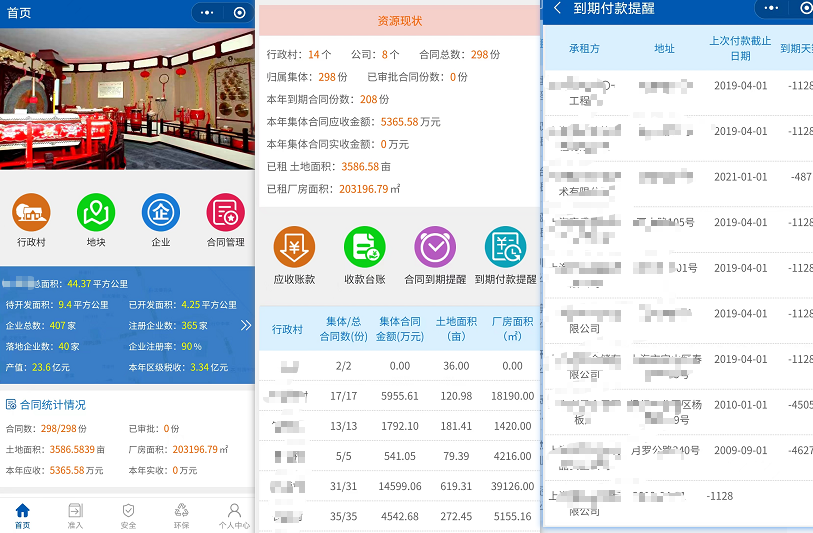
Task: Go back using the arrow beside 到期付款提醒 title
Action: click(557, 9)
